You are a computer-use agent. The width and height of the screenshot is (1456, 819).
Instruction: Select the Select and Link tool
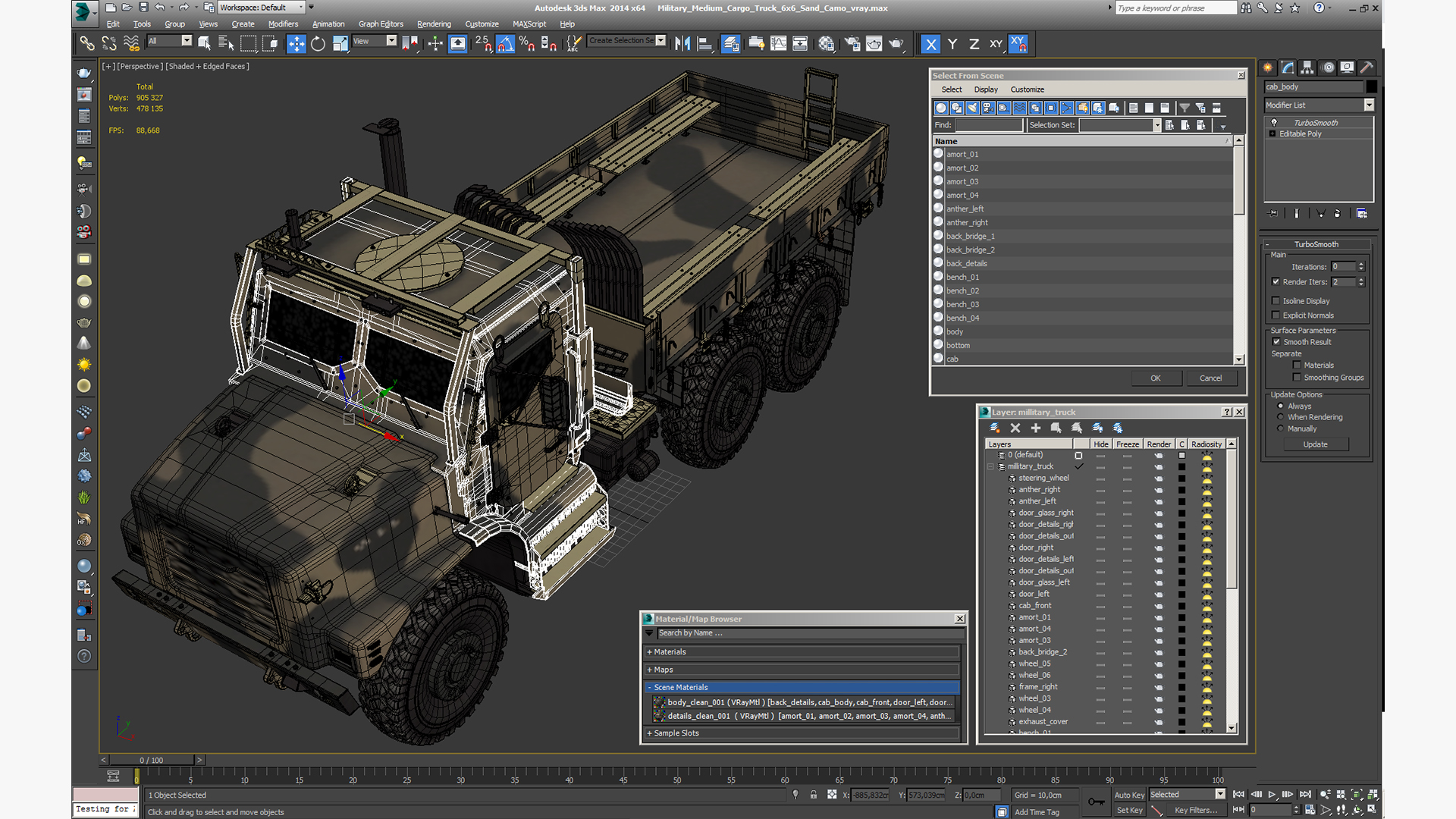[x=87, y=44]
